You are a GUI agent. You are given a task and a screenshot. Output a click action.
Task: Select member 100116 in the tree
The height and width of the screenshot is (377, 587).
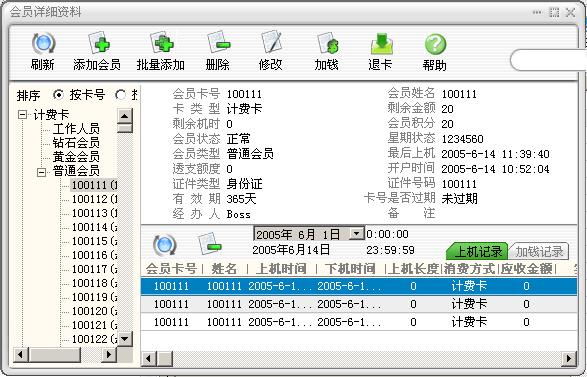[94, 255]
